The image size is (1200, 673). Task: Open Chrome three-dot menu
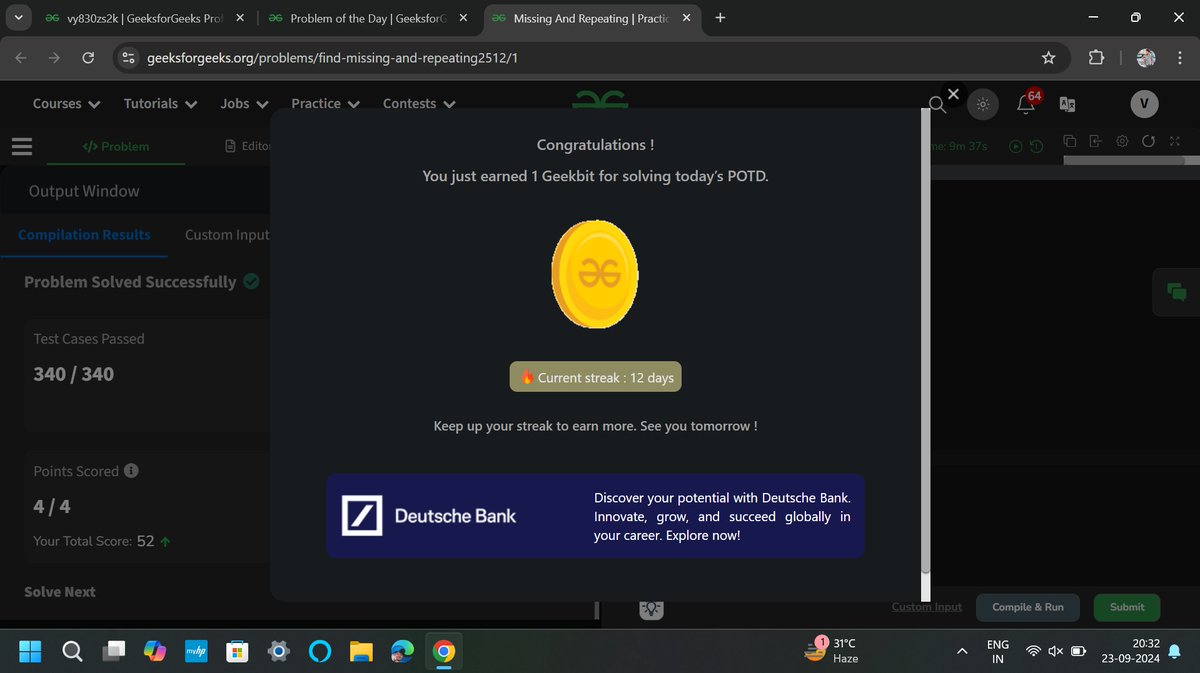(x=1180, y=58)
